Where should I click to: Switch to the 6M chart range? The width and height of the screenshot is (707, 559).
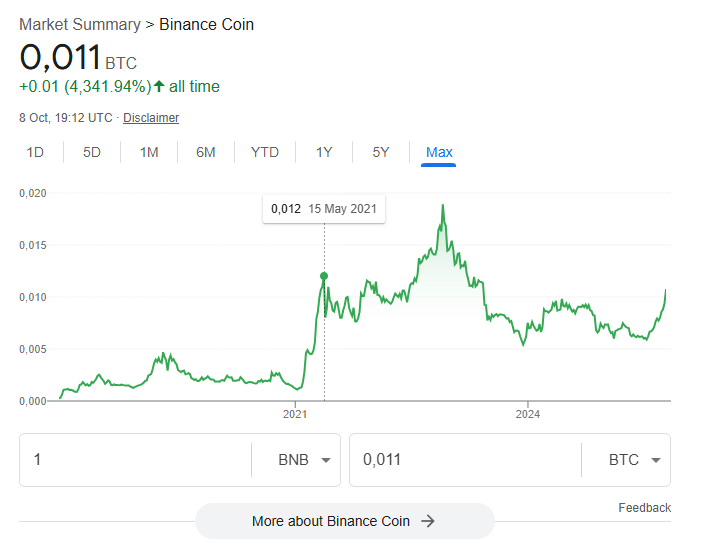(206, 152)
